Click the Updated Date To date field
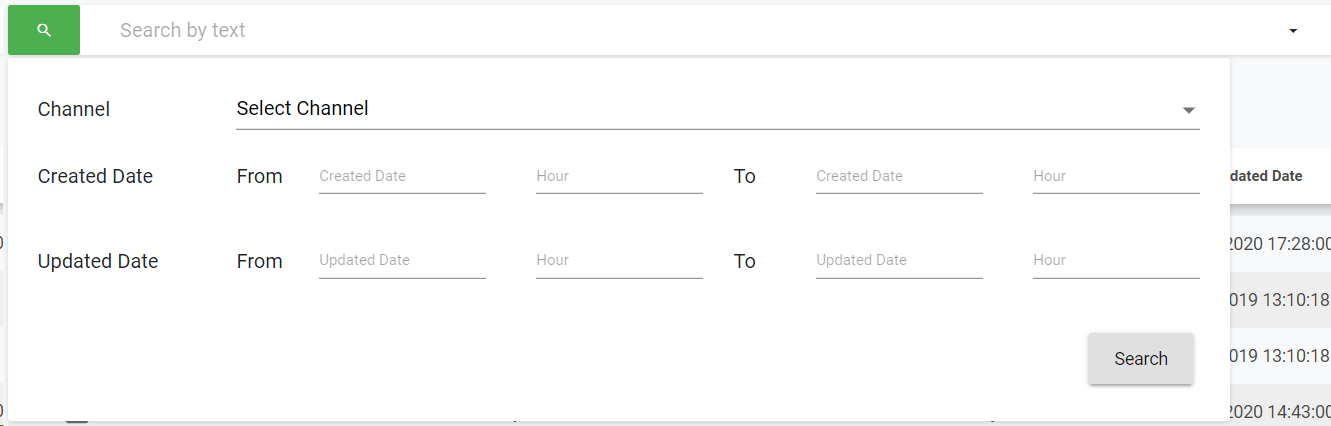The image size is (1331, 426). [899, 261]
